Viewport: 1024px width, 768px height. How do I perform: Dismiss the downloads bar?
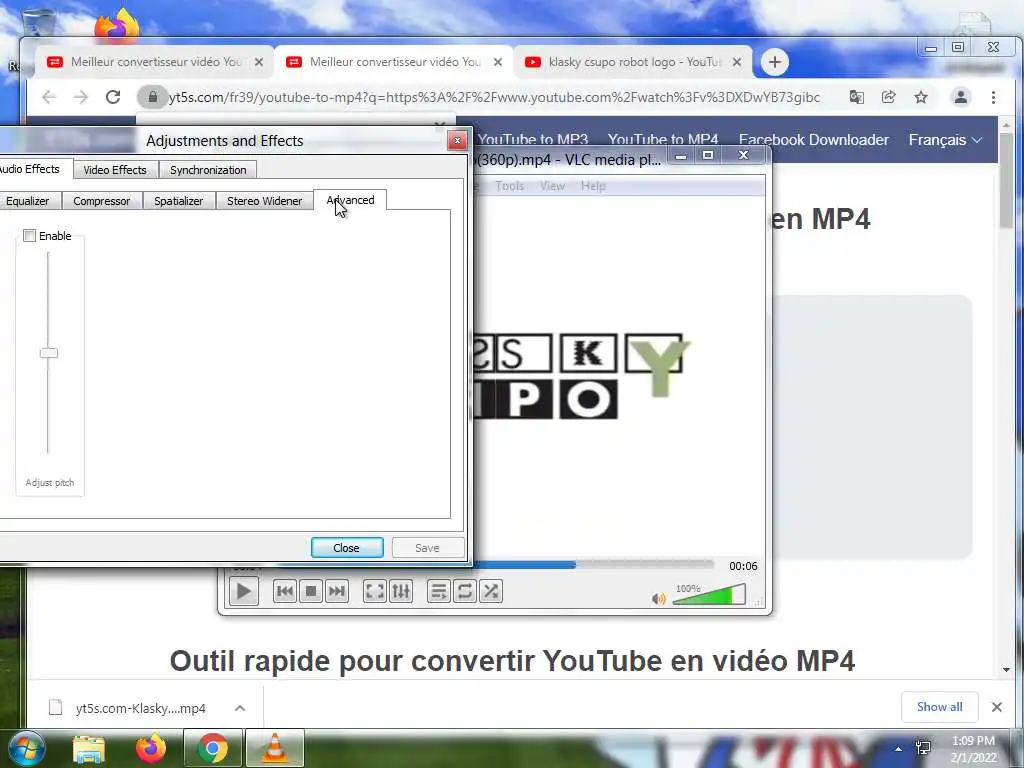pos(997,707)
